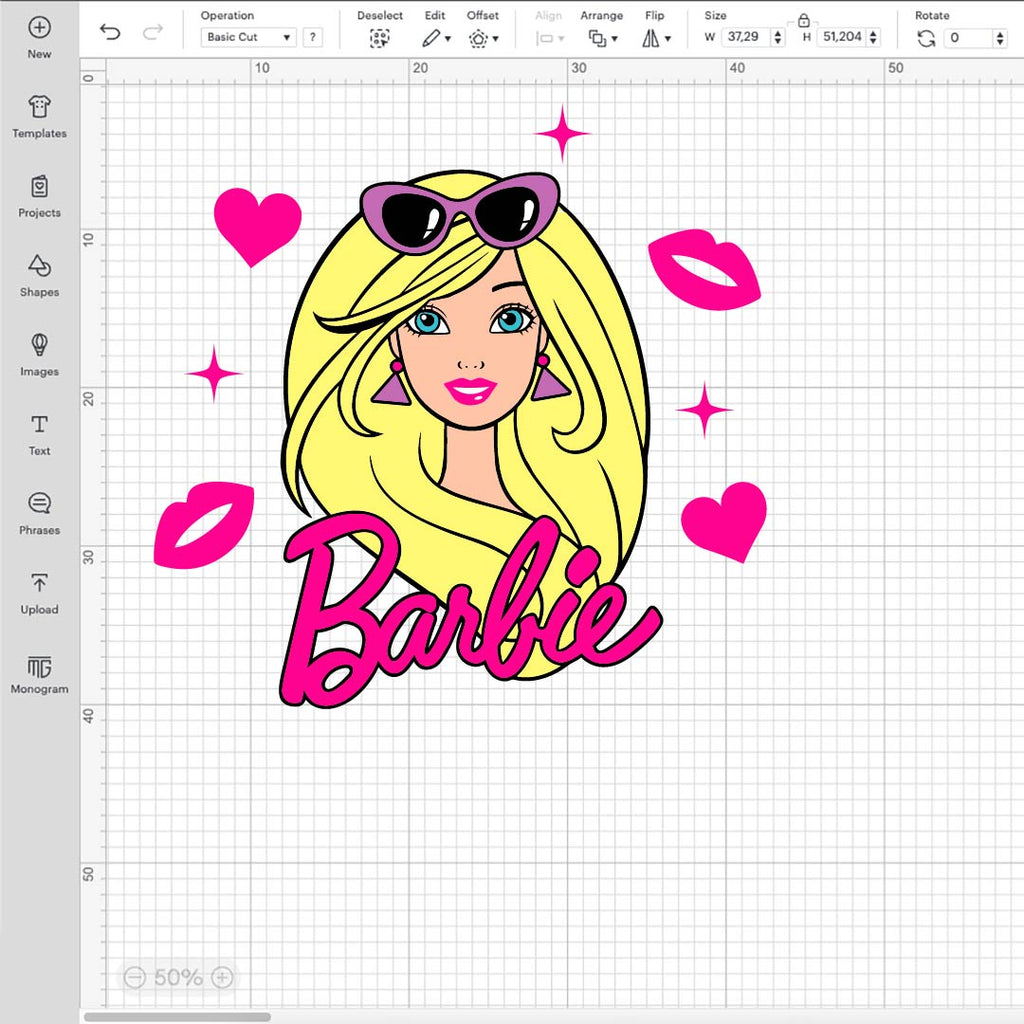
Task: Open the Shapes panel
Action: click(39, 272)
